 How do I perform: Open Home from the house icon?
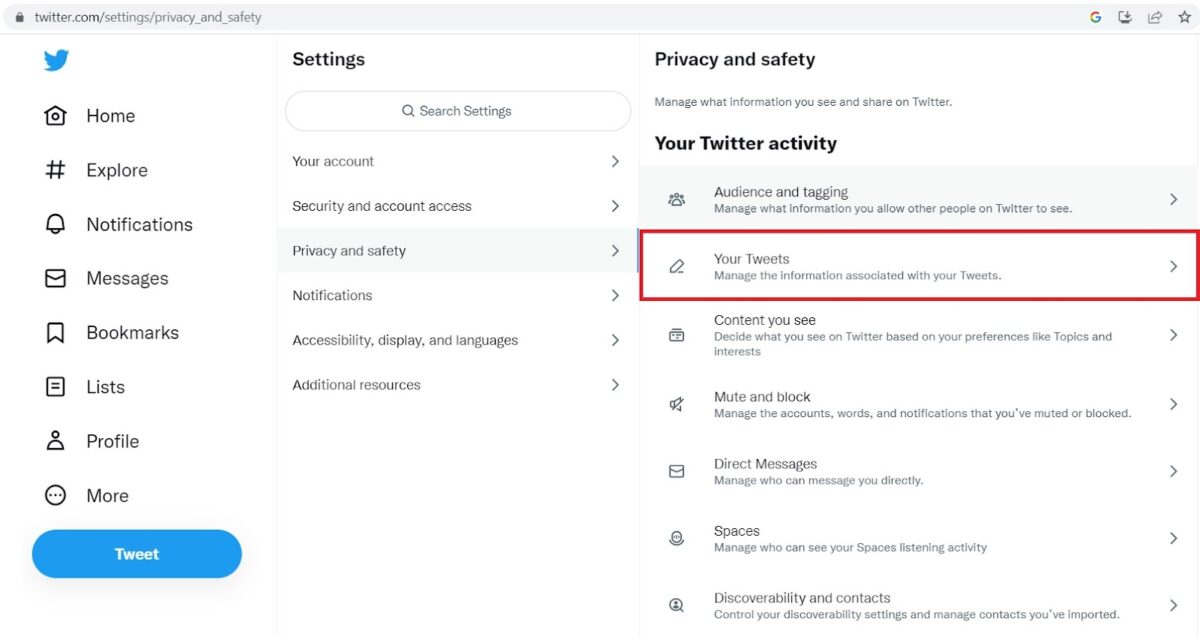point(56,116)
